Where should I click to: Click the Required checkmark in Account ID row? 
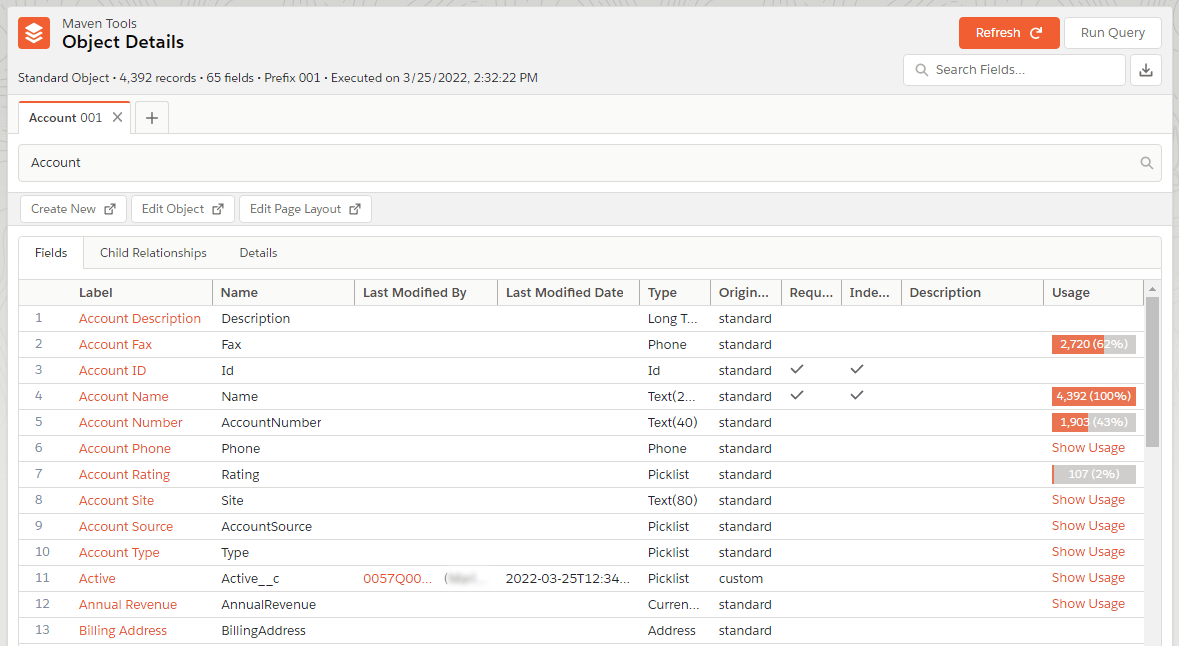tap(797, 369)
